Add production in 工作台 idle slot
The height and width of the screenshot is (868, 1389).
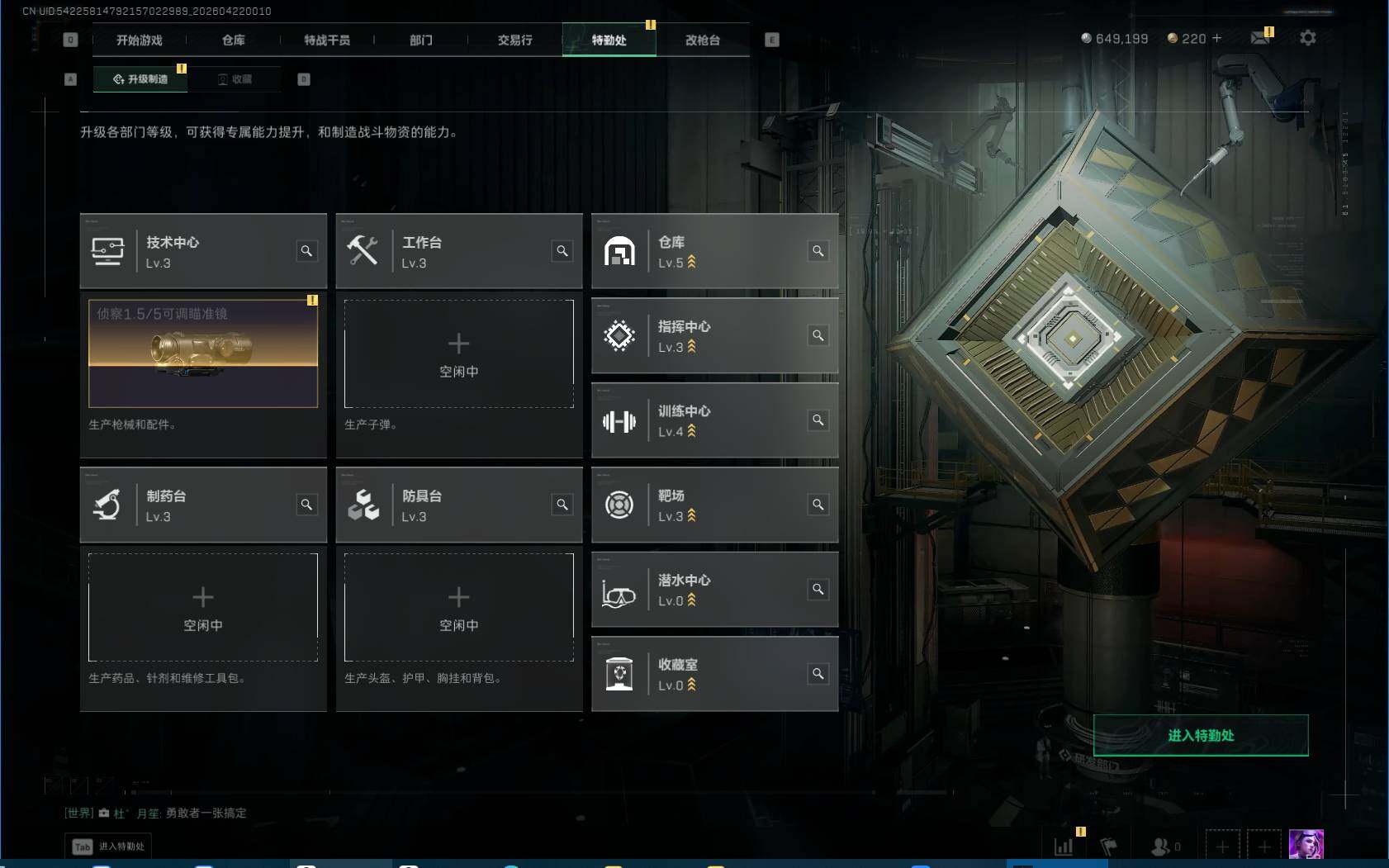tap(459, 353)
